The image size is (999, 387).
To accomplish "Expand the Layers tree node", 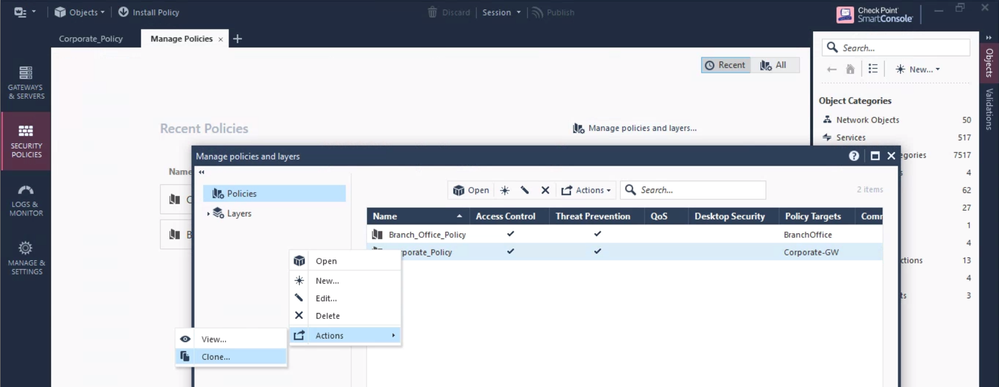I will point(208,214).
